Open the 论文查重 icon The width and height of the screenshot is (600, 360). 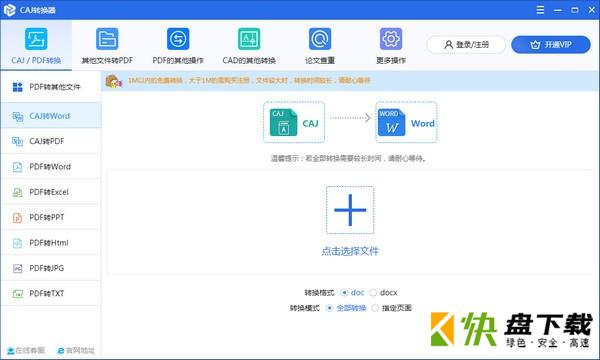(320, 39)
